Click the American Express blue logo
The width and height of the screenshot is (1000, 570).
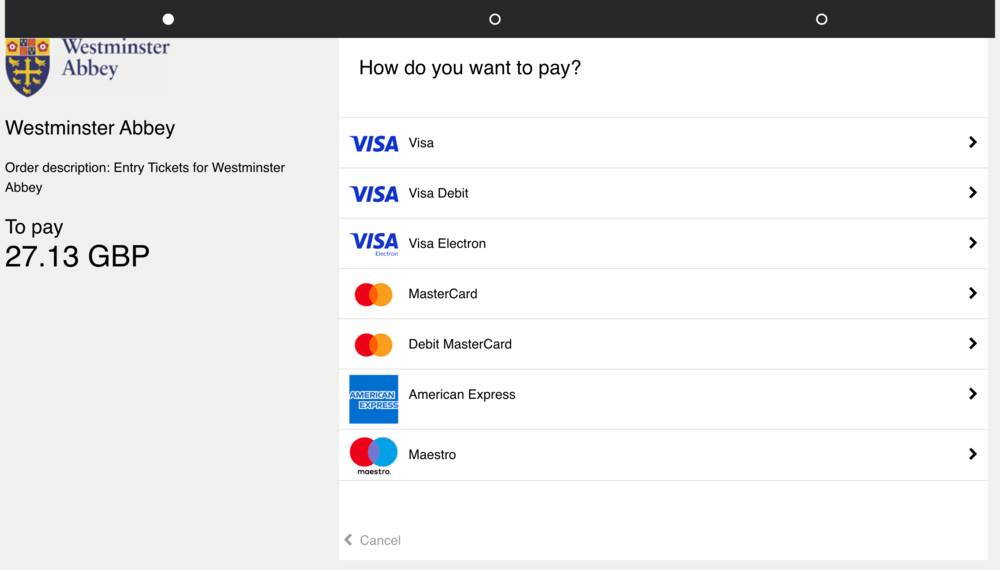pos(374,399)
